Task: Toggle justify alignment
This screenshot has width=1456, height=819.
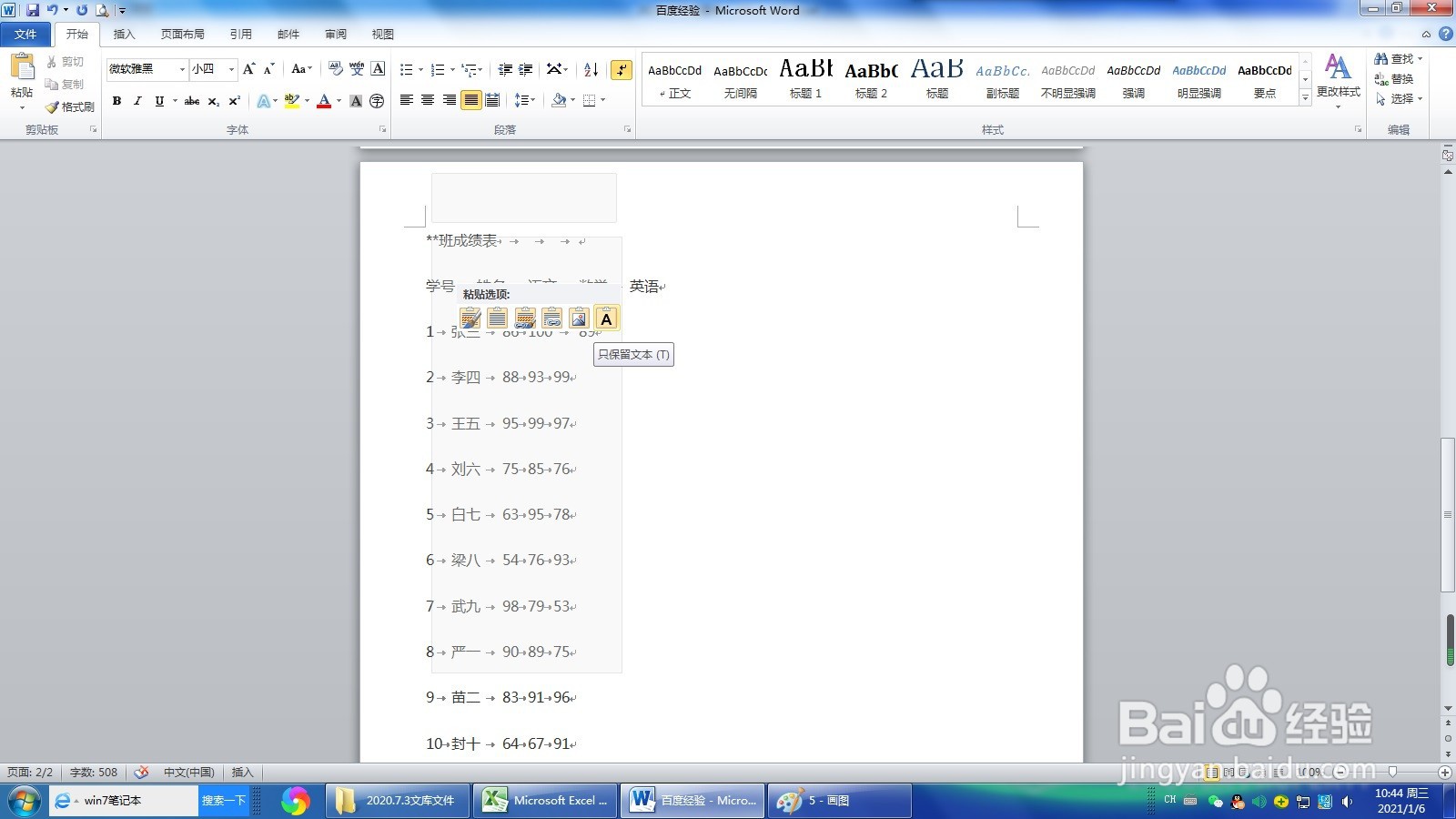Action: pos(470,100)
